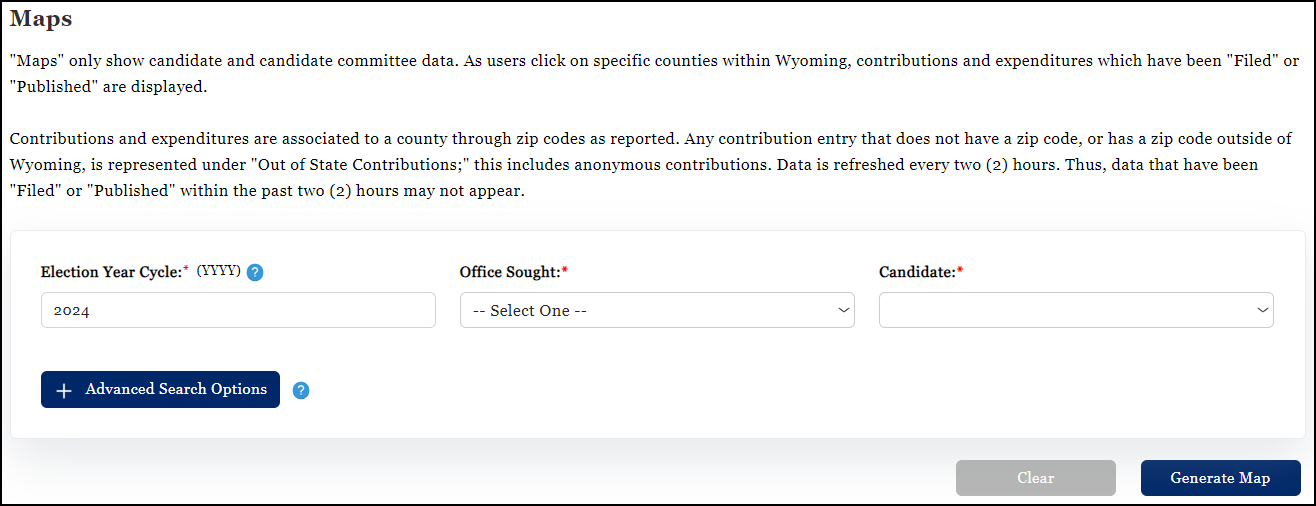Viewport: 1316px width, 506px height.
Task: Click the Election Year Cycle label
Action: pos(110,272)
